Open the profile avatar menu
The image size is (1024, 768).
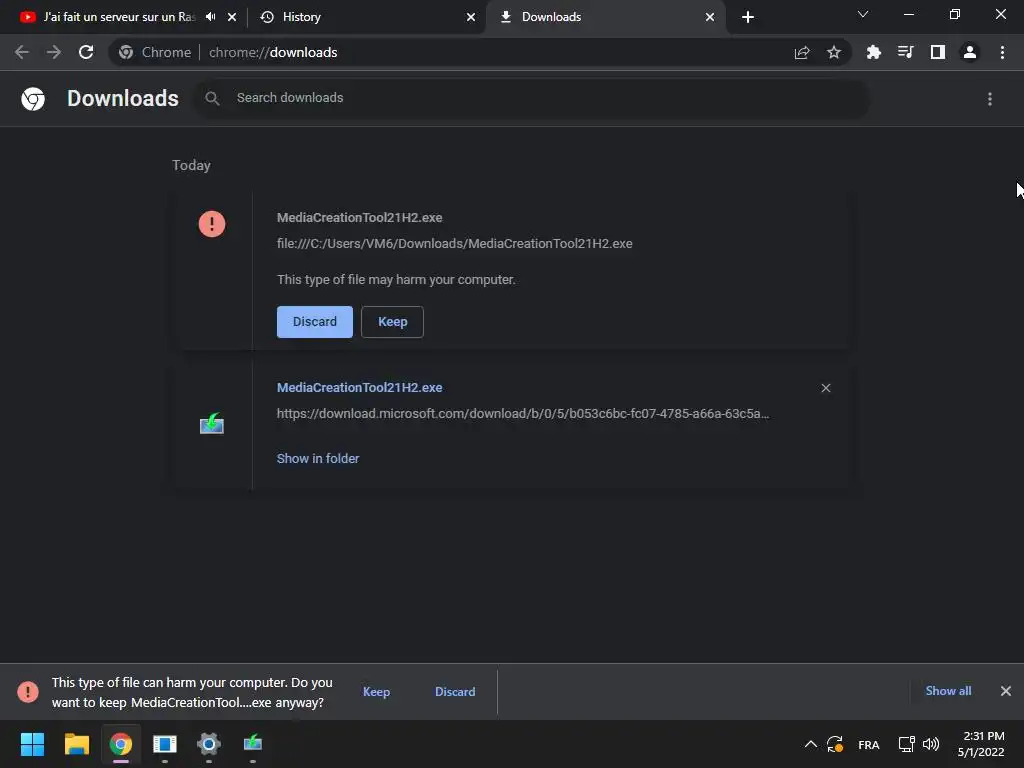coord(970,52)
